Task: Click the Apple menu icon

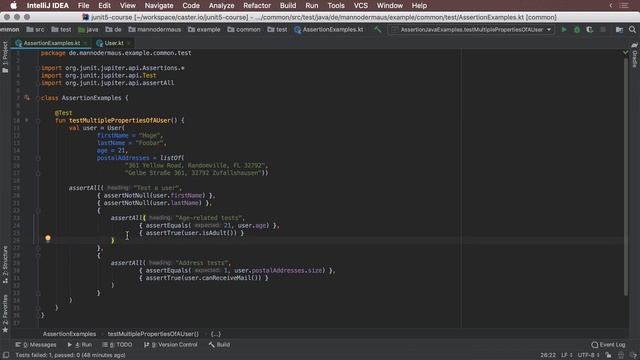Action: [13, 6]
